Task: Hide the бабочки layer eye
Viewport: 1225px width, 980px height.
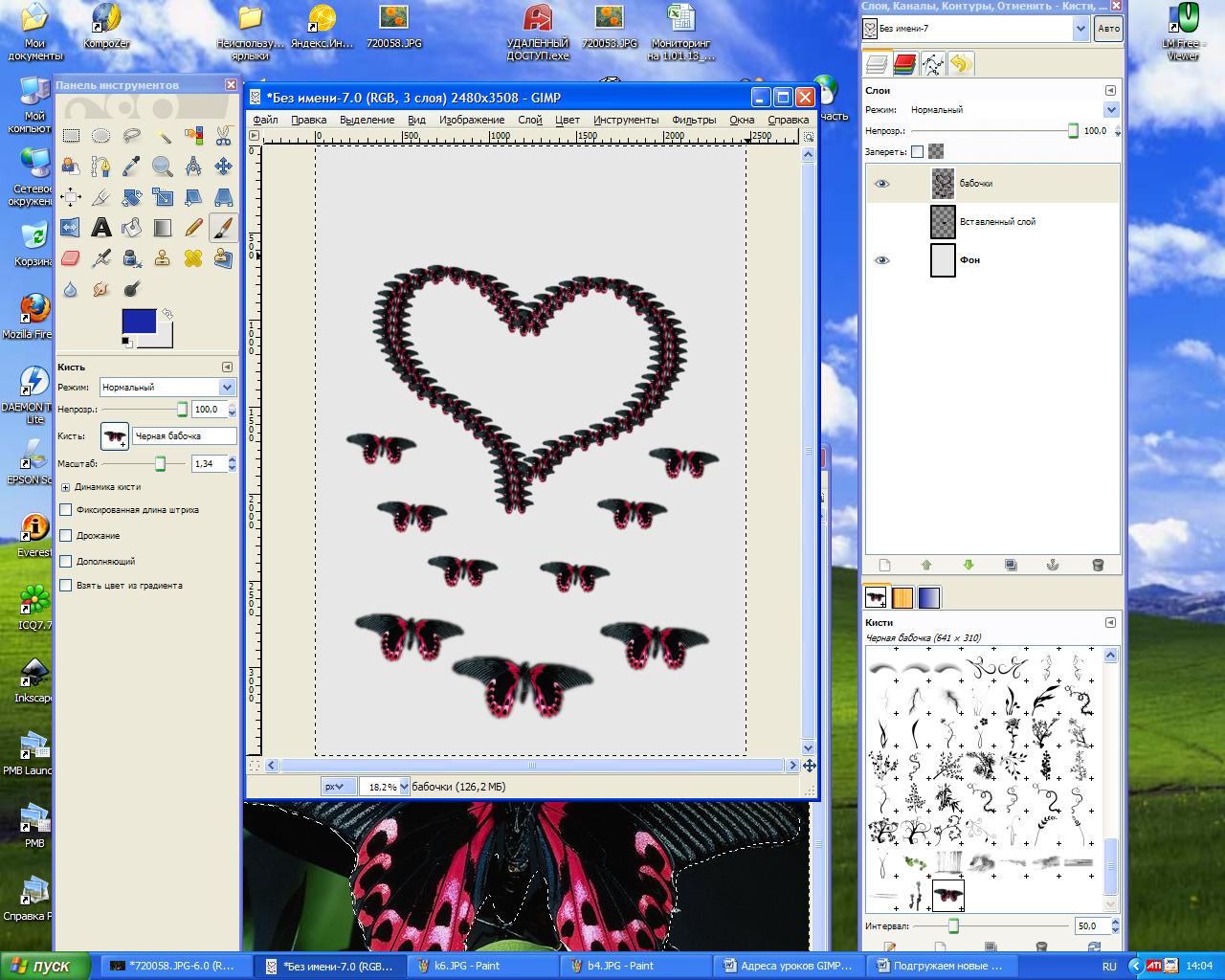Action: tap(881, 184)
